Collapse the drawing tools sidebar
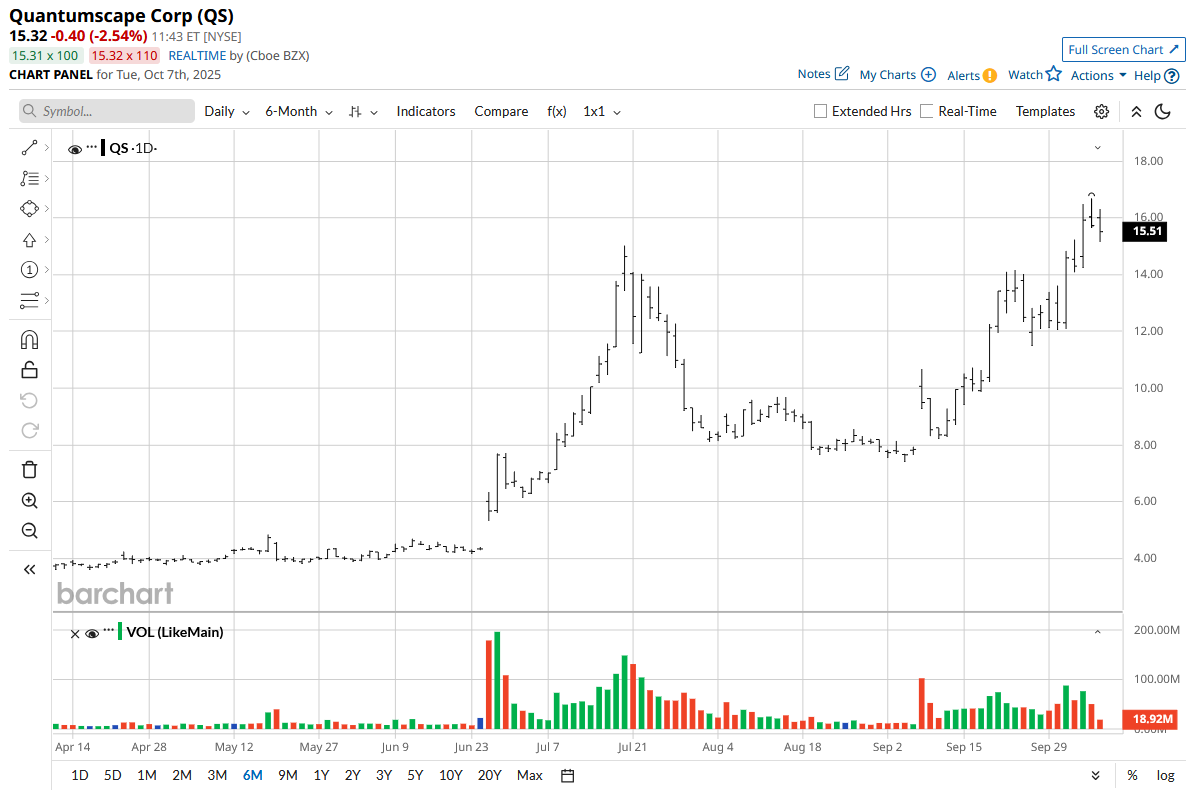1198x799 pixels. pos(29,569)
